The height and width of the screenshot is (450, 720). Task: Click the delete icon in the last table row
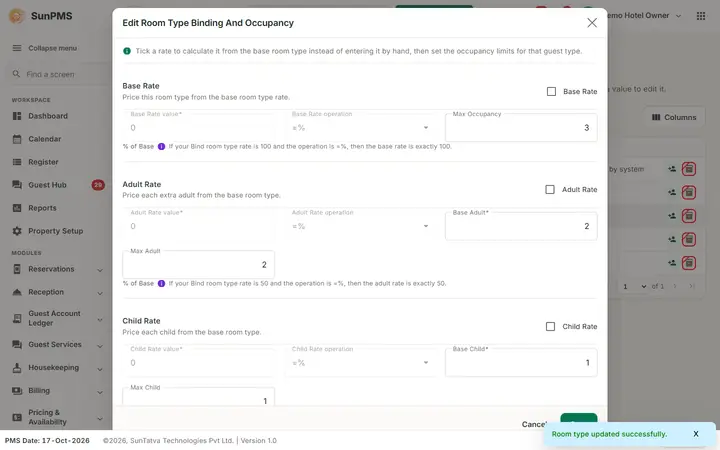click(x=688, y=263)
